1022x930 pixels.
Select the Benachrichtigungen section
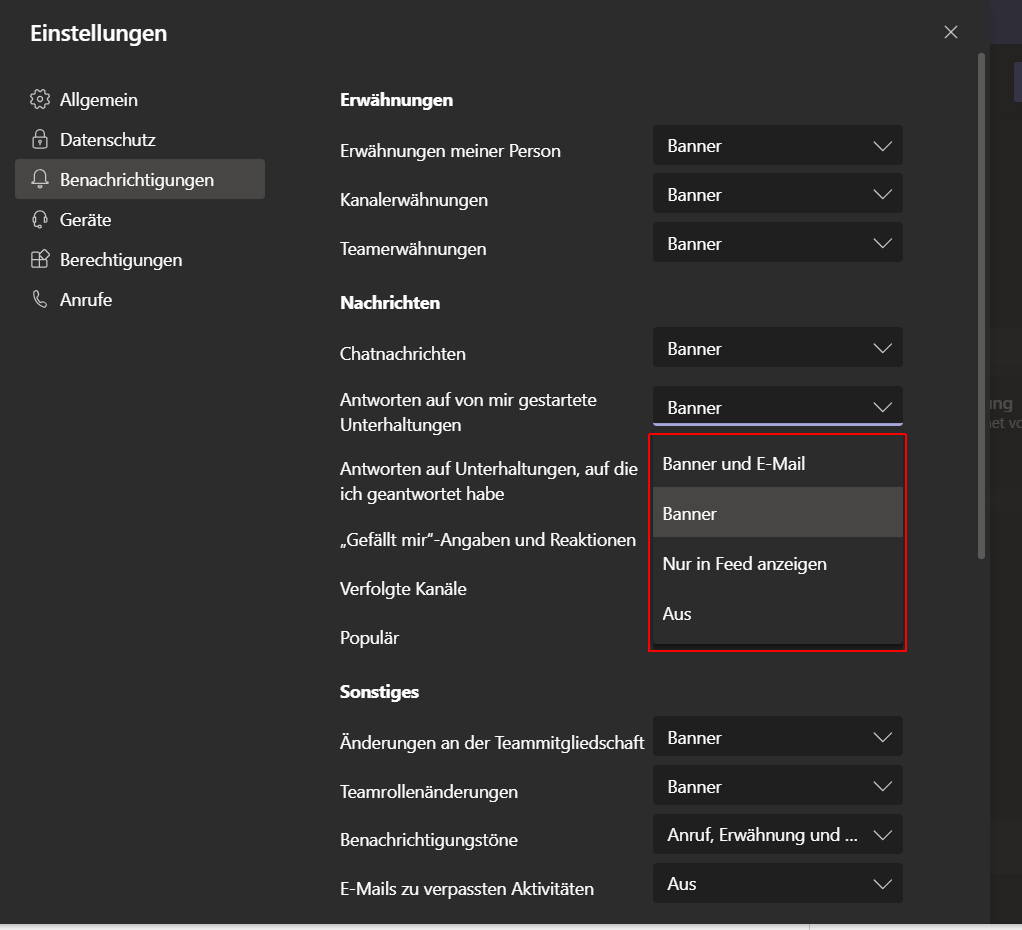click(139, 179)
